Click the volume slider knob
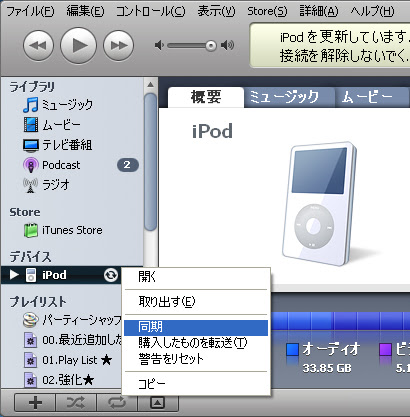Screen dimensions: 410x417 (211, 46)
